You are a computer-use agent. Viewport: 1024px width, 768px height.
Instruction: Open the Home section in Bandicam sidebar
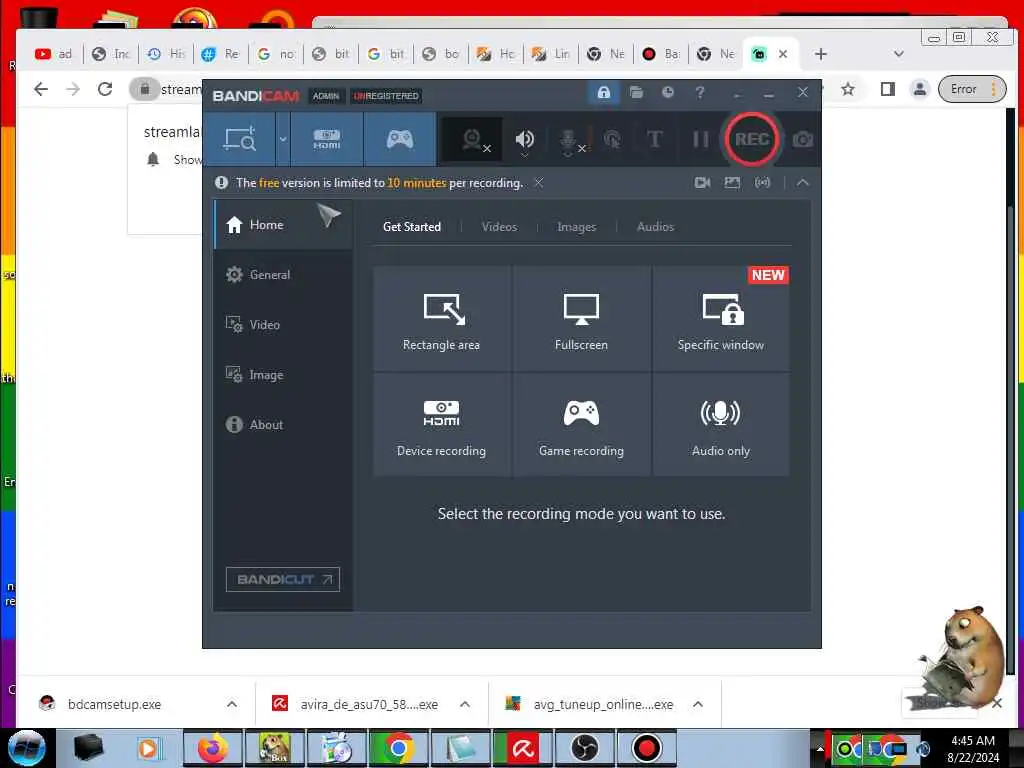click(283, 225)
